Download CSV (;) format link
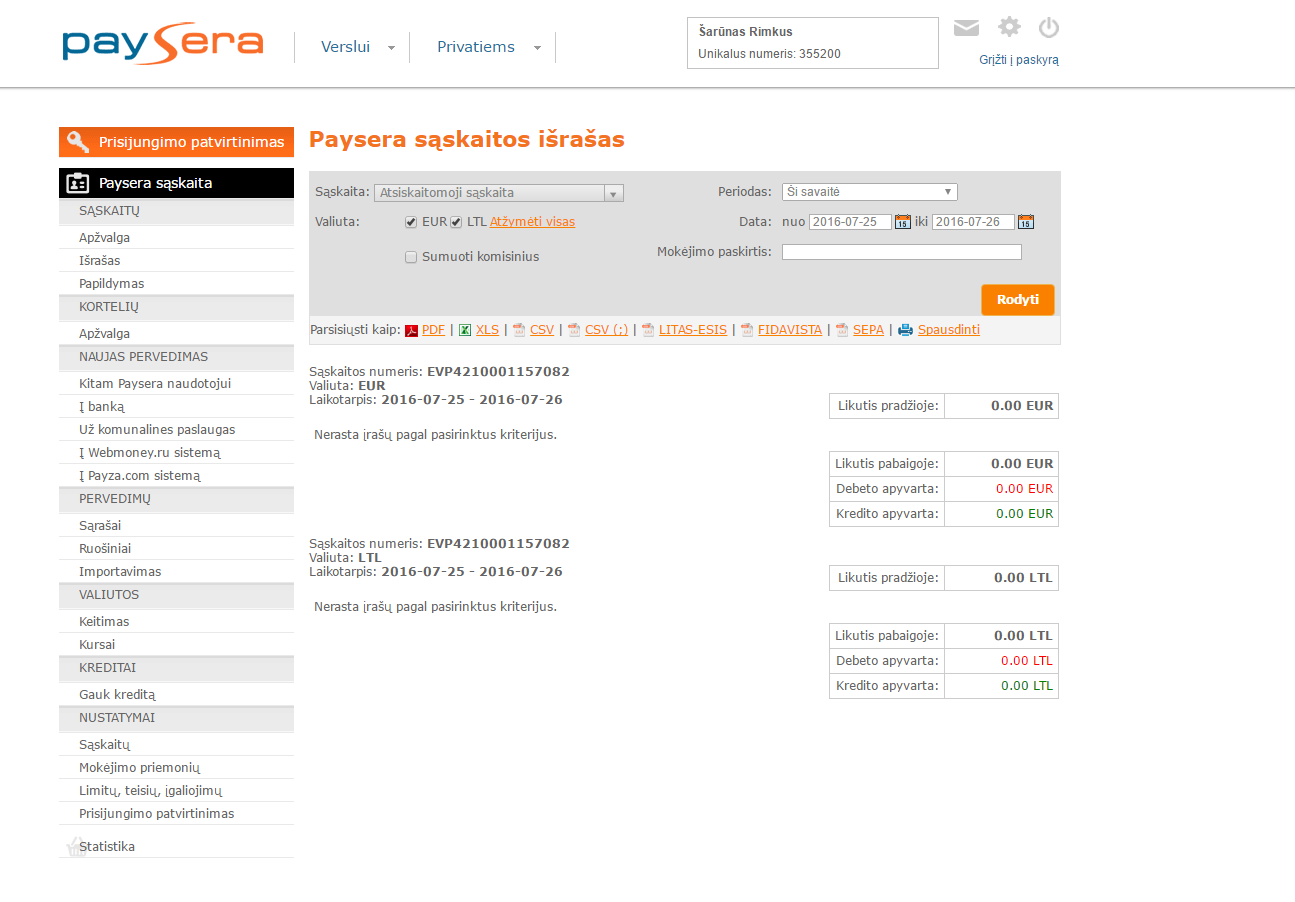 (x=607, y=330)
